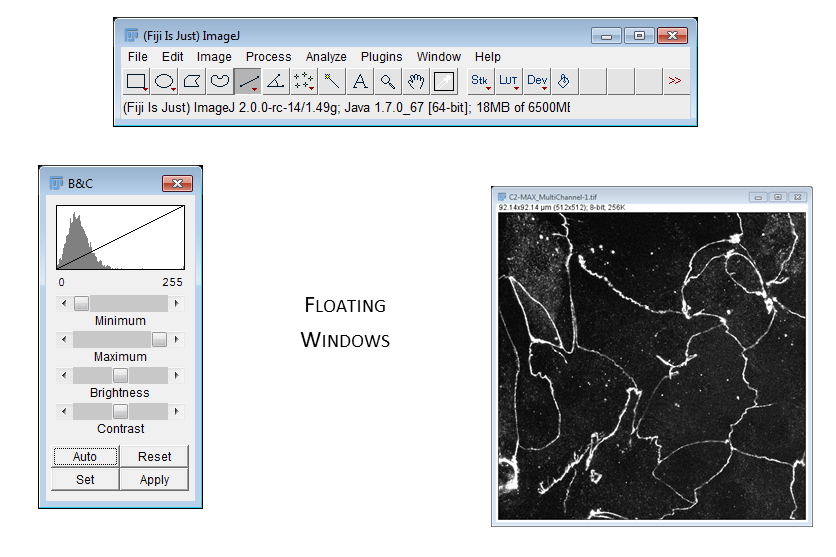Viewport: 836px width, 557px height.
Task: Open the Analyze menu
Action: click(326, 57)
